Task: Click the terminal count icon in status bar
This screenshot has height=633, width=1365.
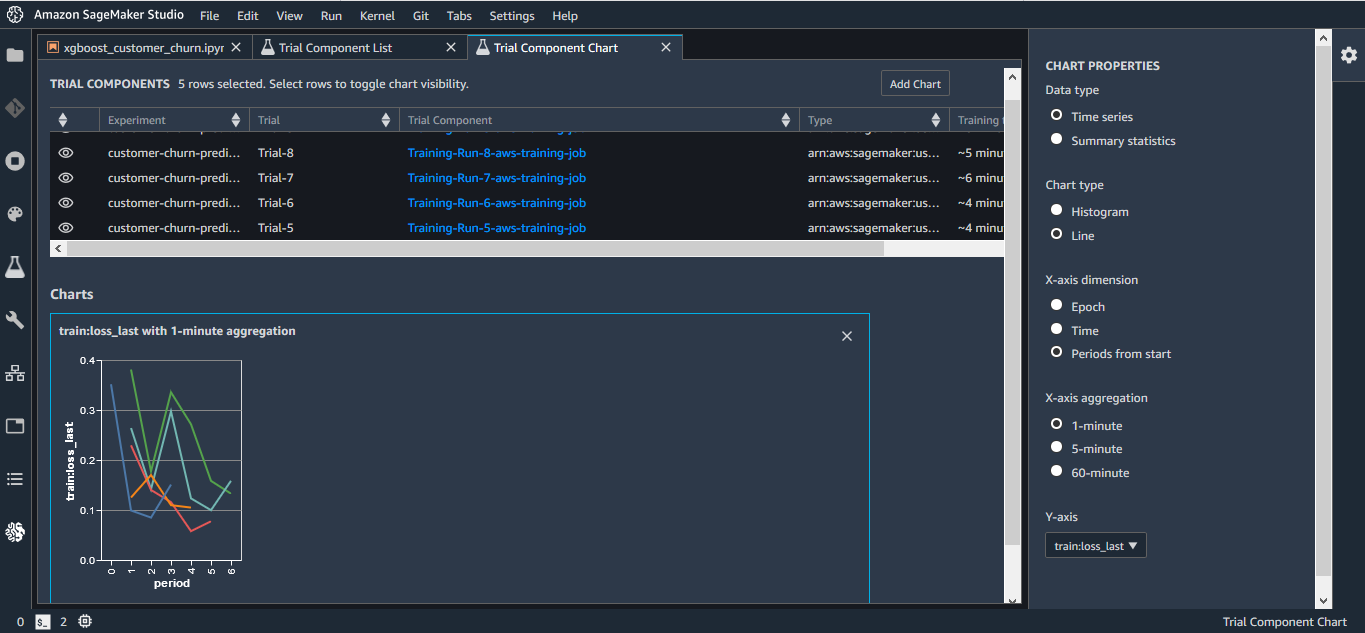Action: pos(42,622)
